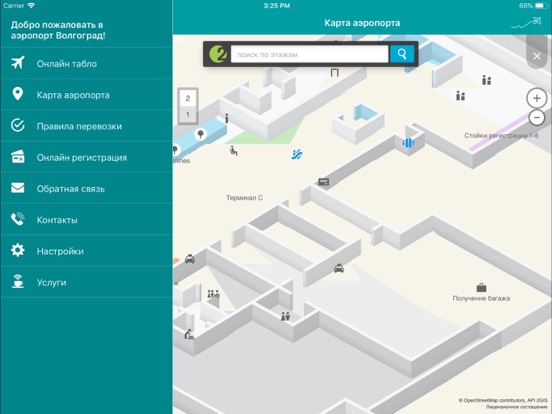Click the search field поиск по этажам
This screenshot has width=552, height=414.
[x=309, y=54]
